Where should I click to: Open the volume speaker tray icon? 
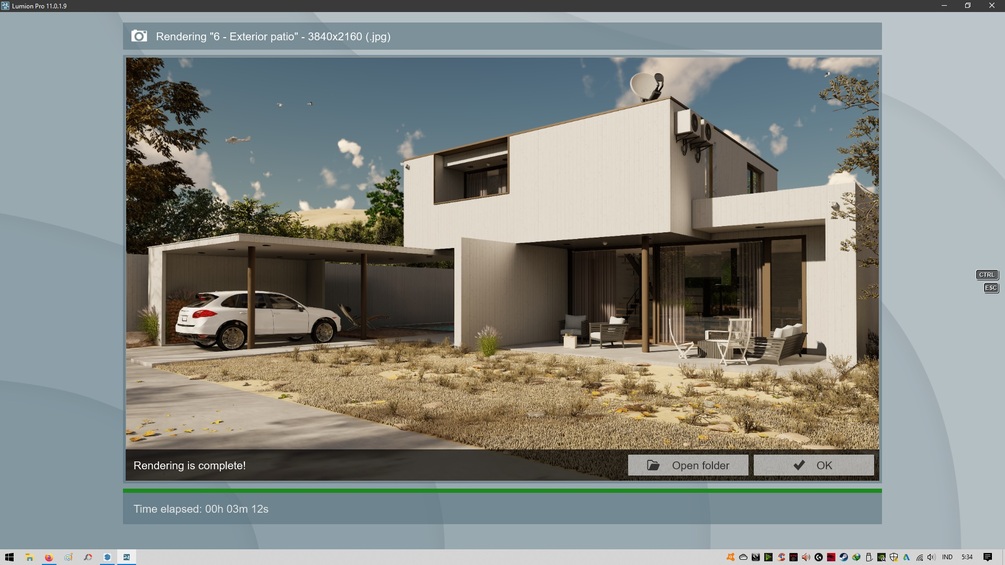931,557
